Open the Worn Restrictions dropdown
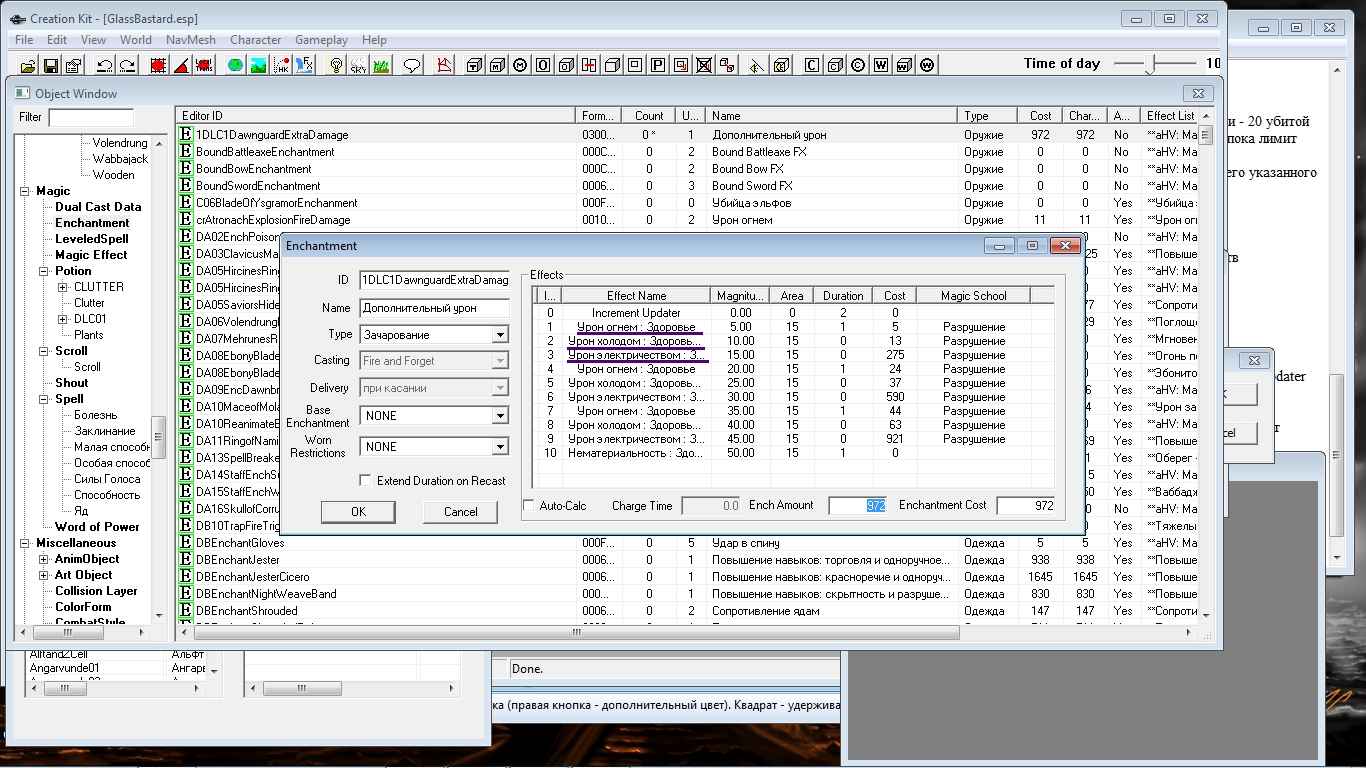The image size is (1366, 768). pos(500,447)
